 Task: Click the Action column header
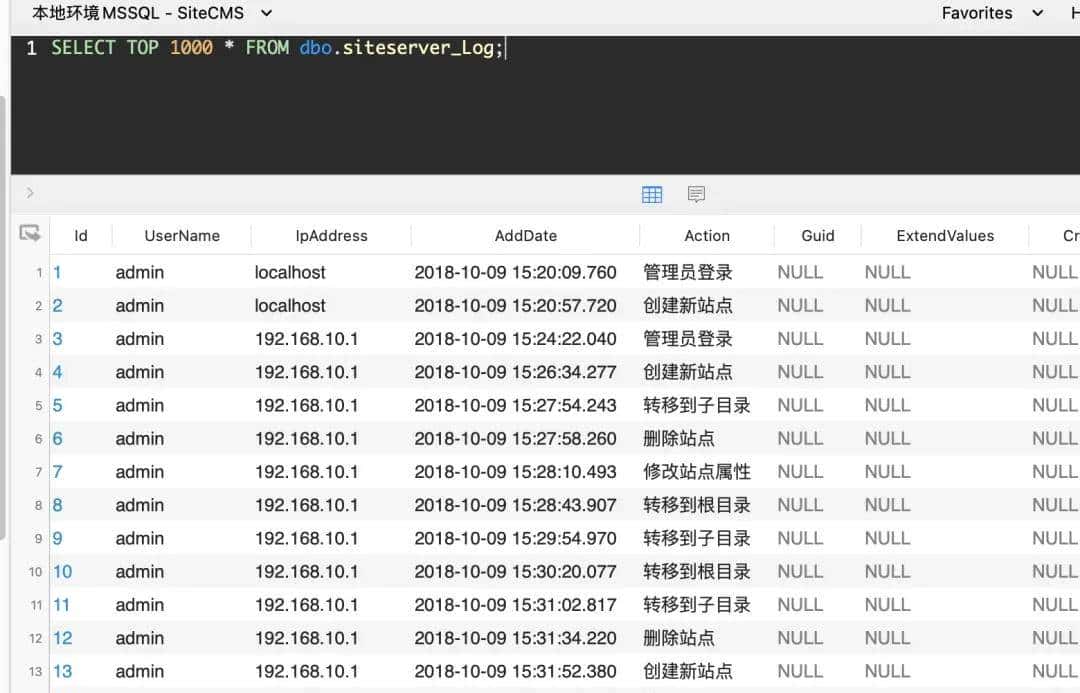pyautogui.click(x=707, y=235)
